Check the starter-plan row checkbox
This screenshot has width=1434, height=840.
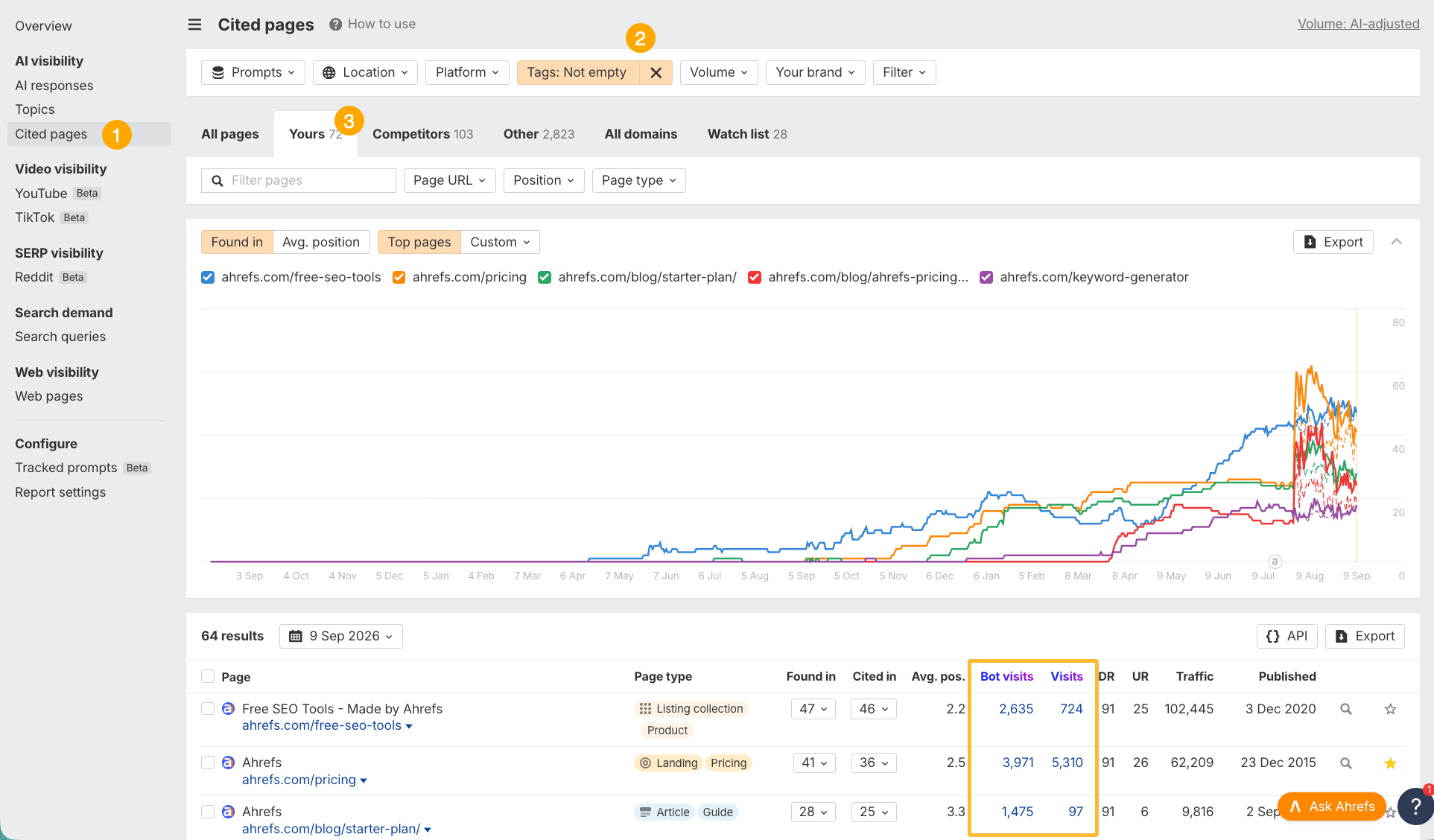(208, 812)
